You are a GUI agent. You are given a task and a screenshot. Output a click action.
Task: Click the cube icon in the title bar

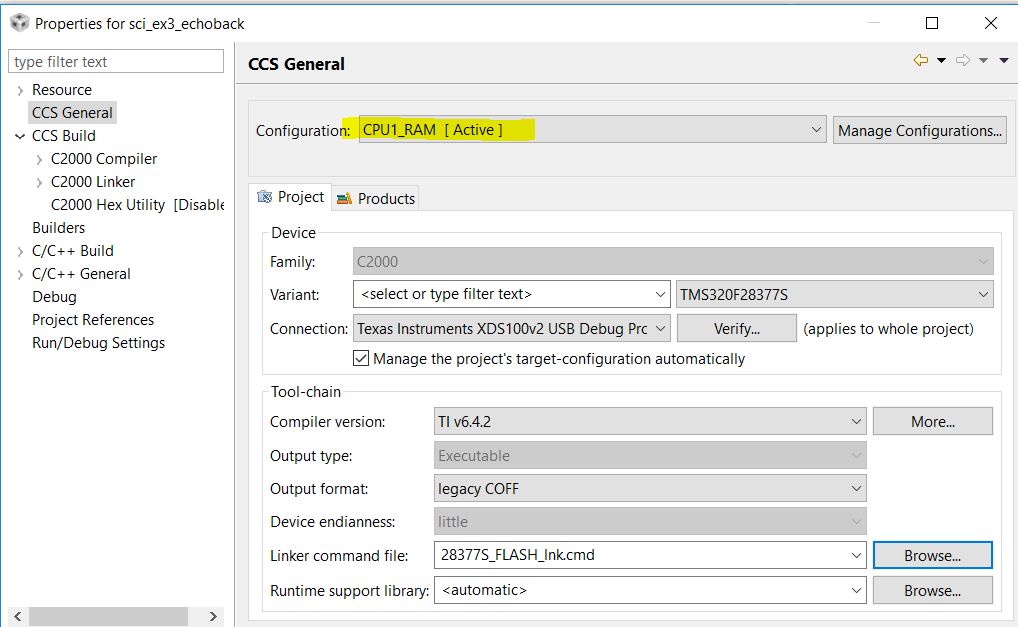19,21
